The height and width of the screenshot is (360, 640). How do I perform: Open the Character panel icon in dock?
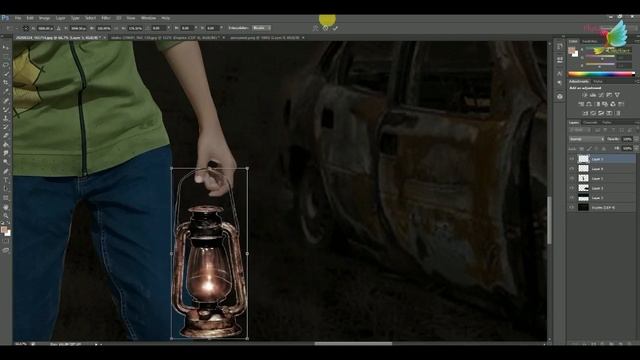pos(560,73)
